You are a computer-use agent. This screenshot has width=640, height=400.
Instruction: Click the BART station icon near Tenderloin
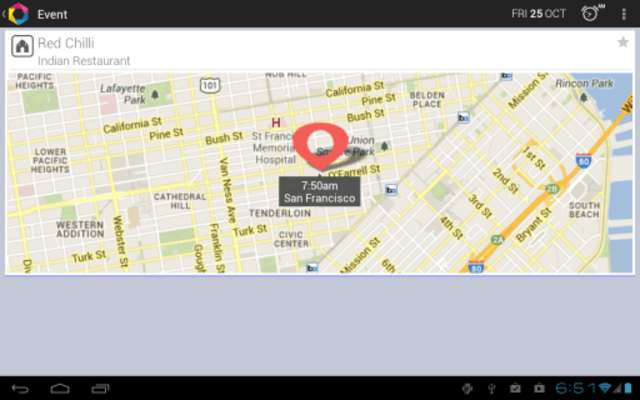pyautogui.click(x=391, y=189)
